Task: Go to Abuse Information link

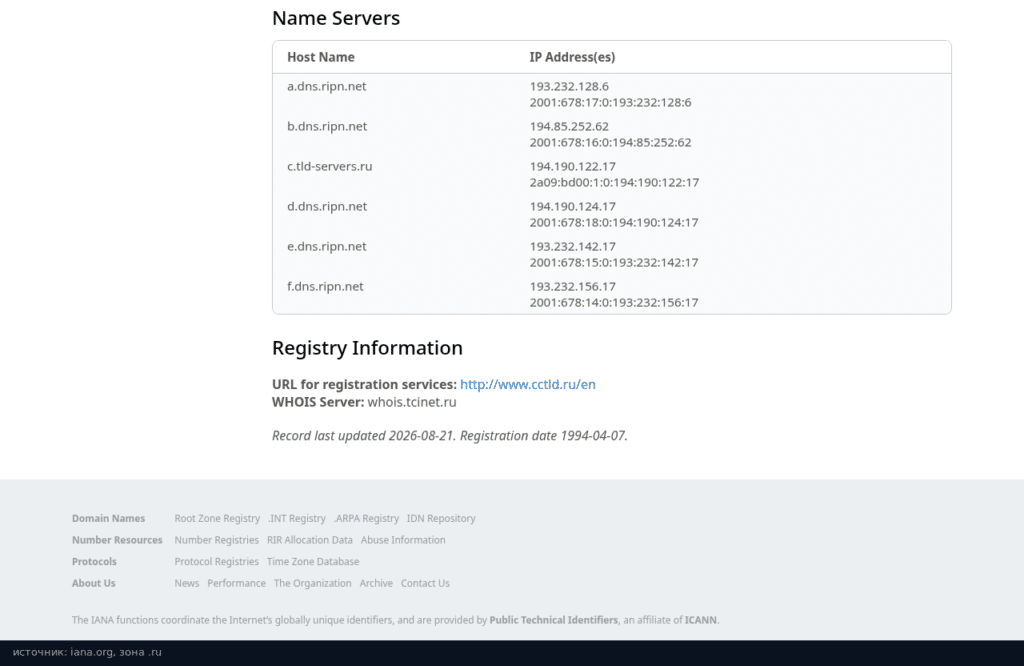Action: click(x=403, y=540)
